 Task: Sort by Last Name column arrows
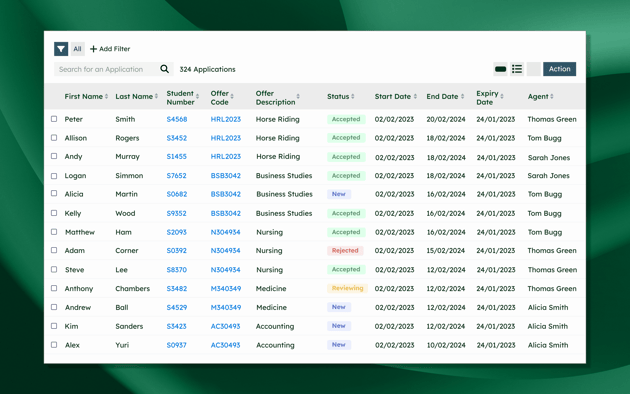(x=156, y=96)
